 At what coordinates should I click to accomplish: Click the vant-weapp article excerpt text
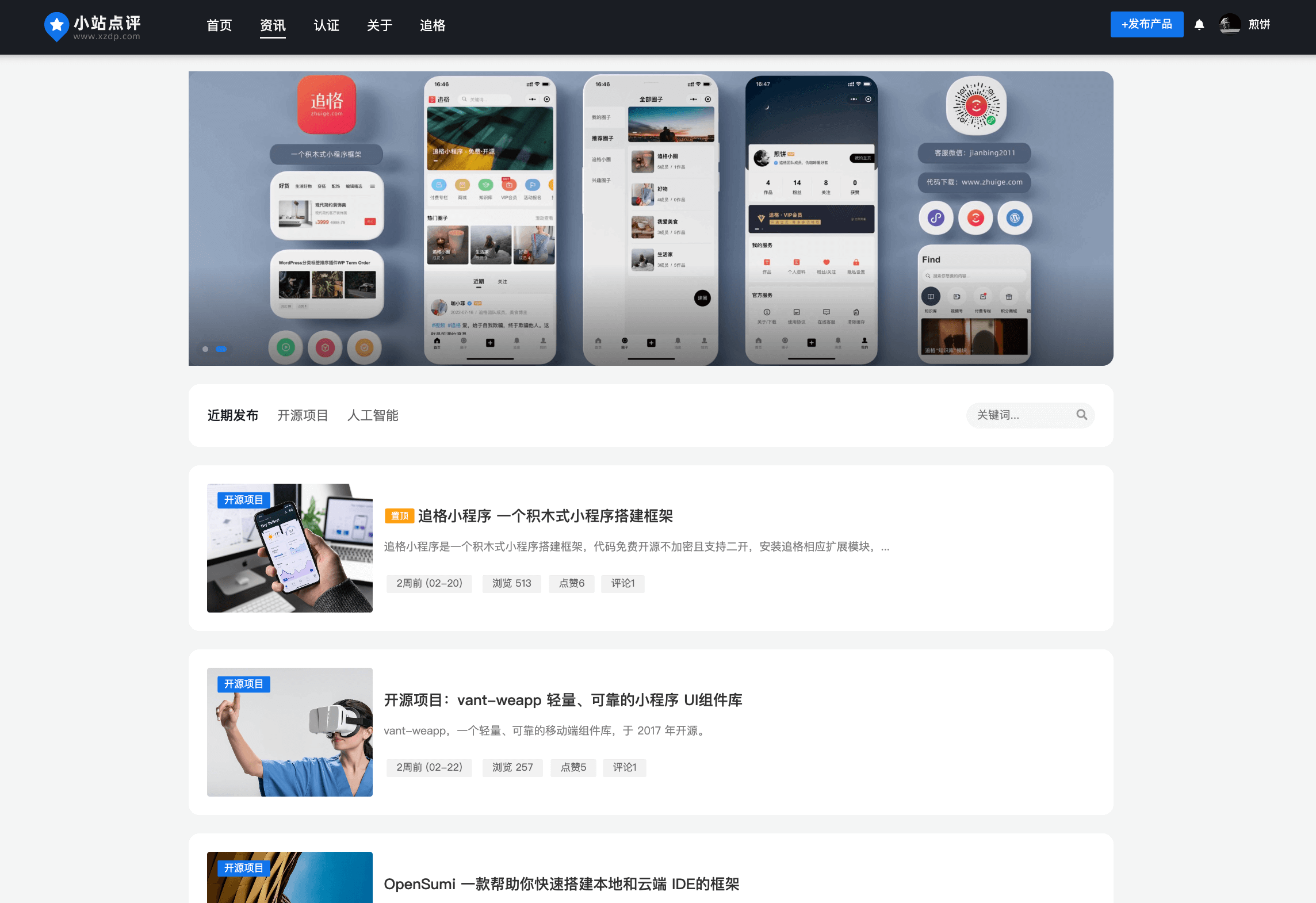(545, 730)
